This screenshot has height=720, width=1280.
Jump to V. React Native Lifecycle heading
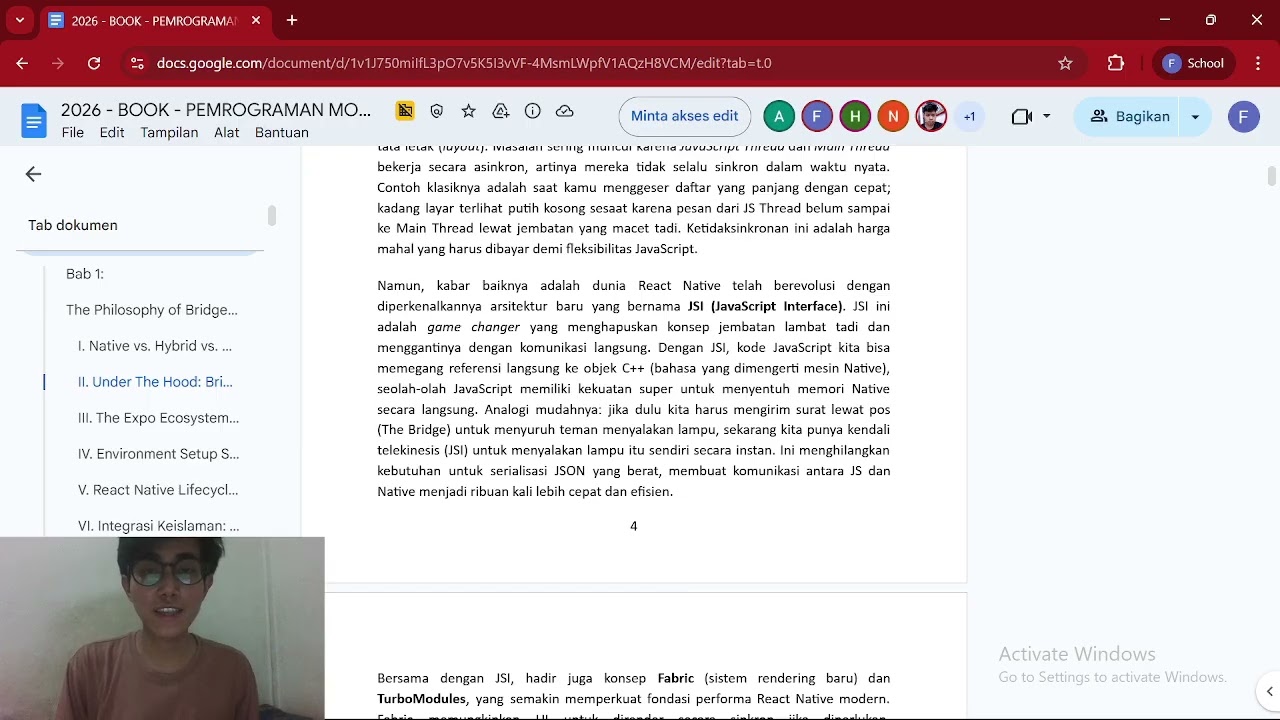(158, 490)
